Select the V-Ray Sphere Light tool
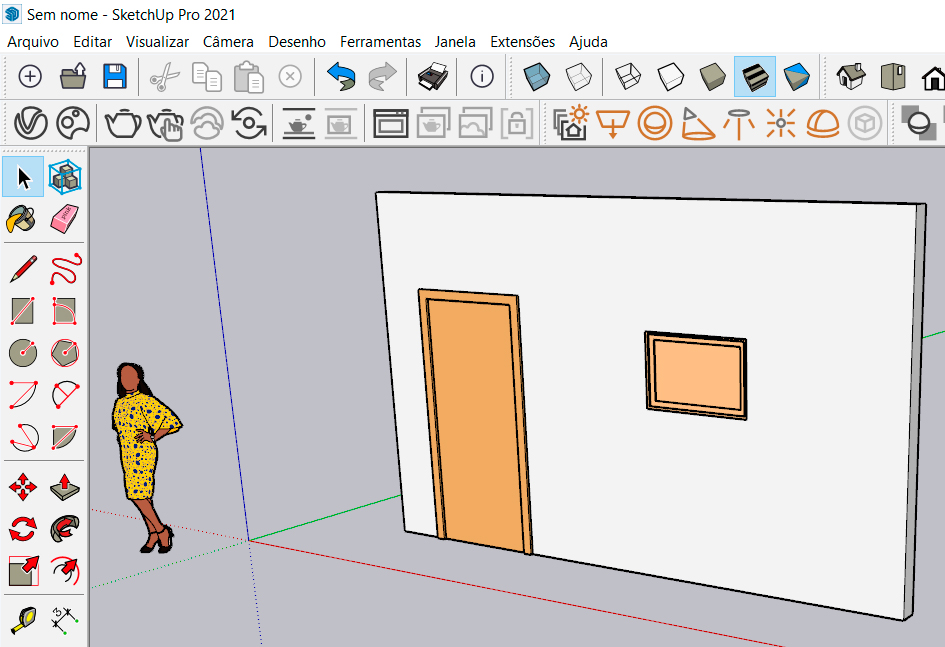 tap(655, 123)
